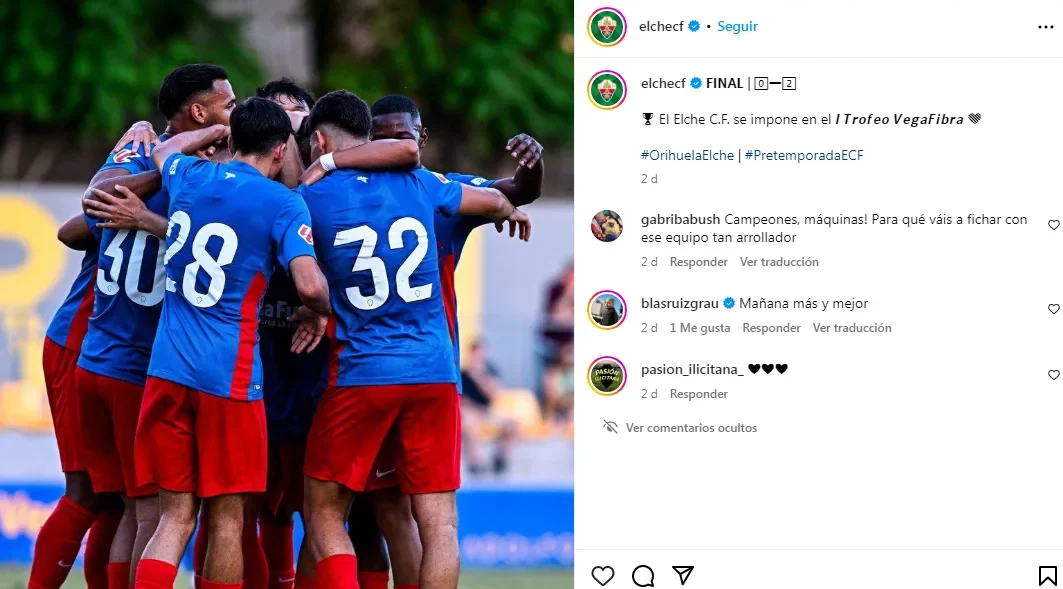The width and height of the screenshot is (1063, 589).
Task: Open blasruizgrau username link
Action: click(x=679, y=304)
